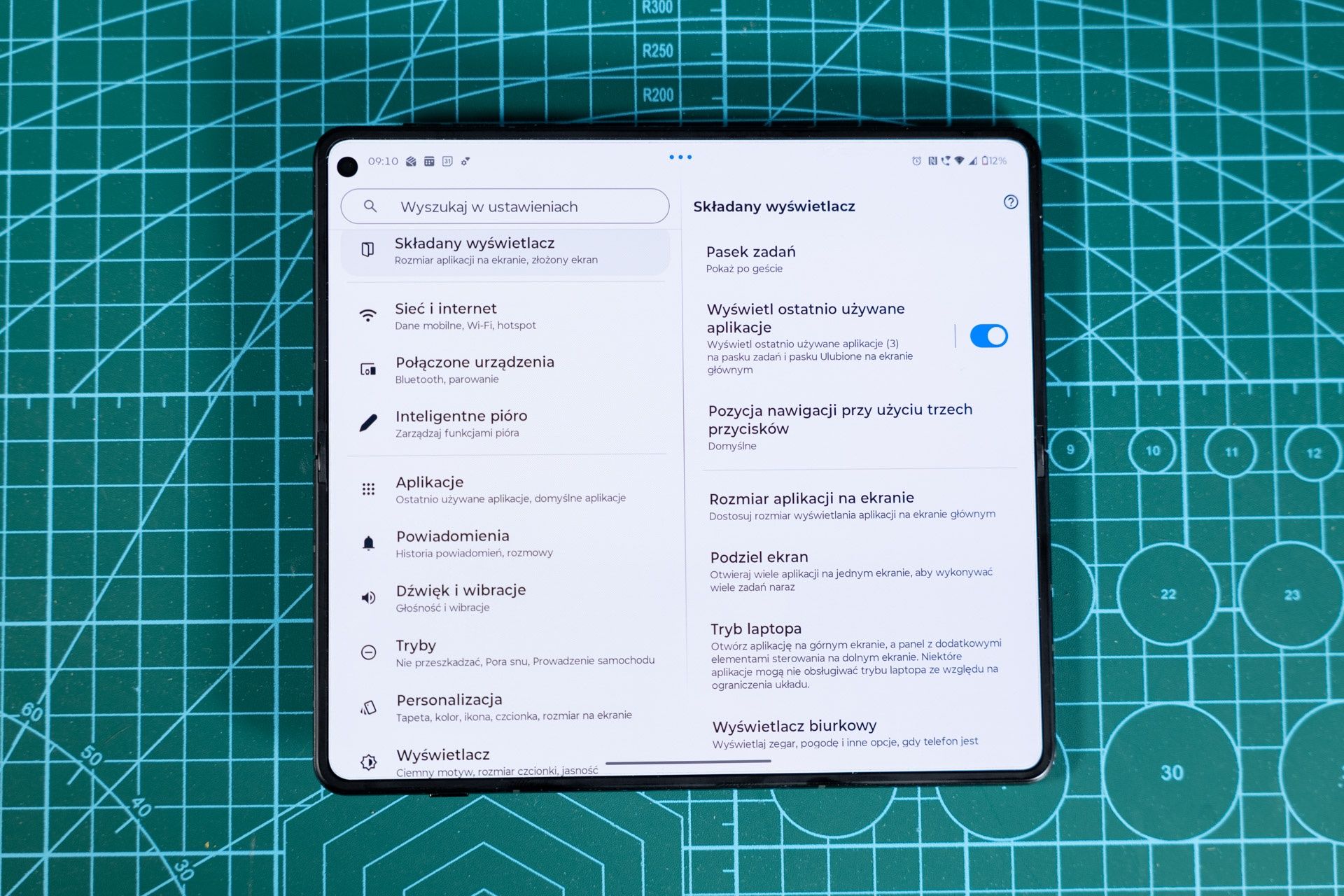Tap 'Głośność i wibracje' subtitle

442,608
